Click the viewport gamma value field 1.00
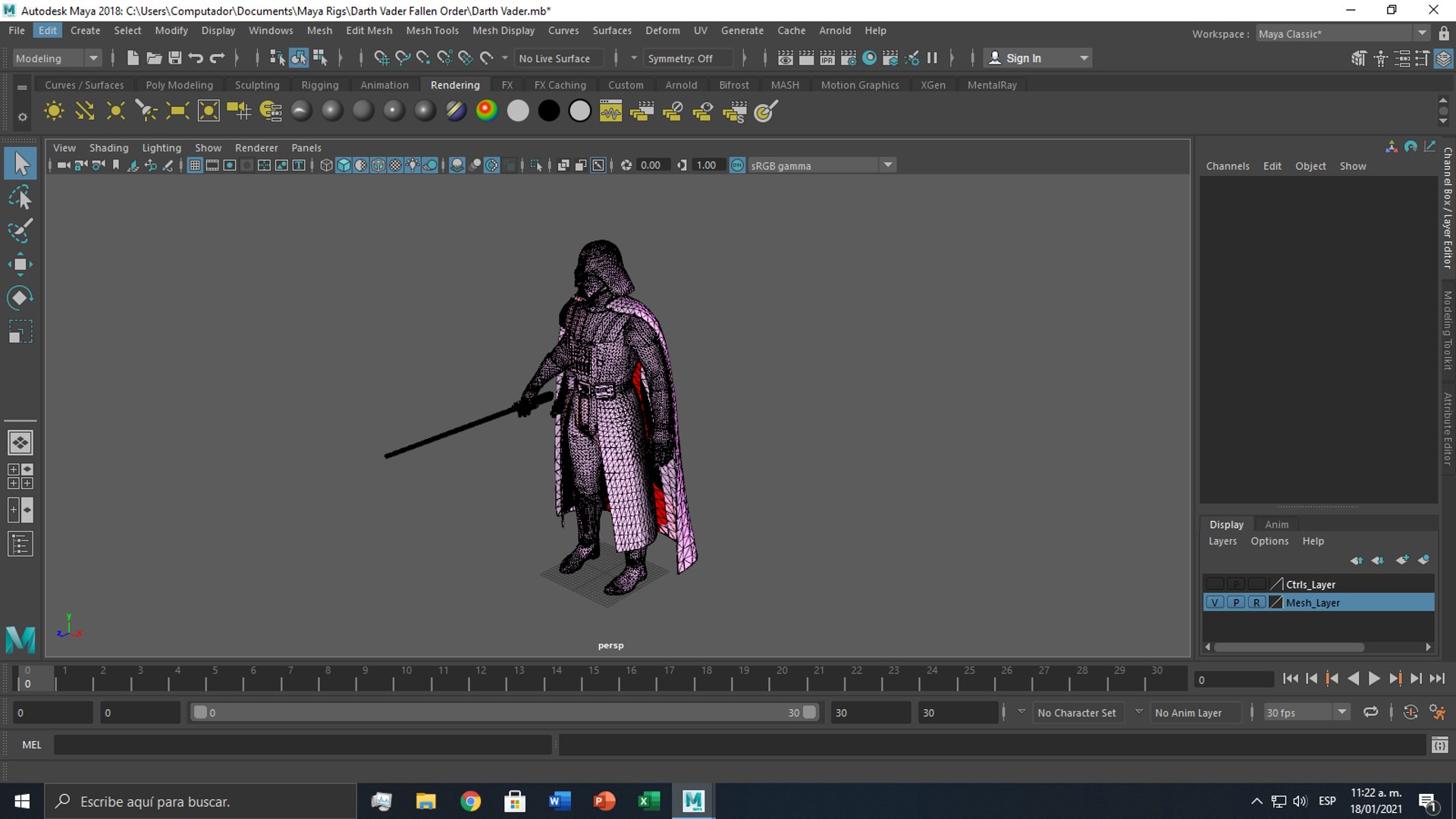1456x819 pixels. (x=707, y=165)
